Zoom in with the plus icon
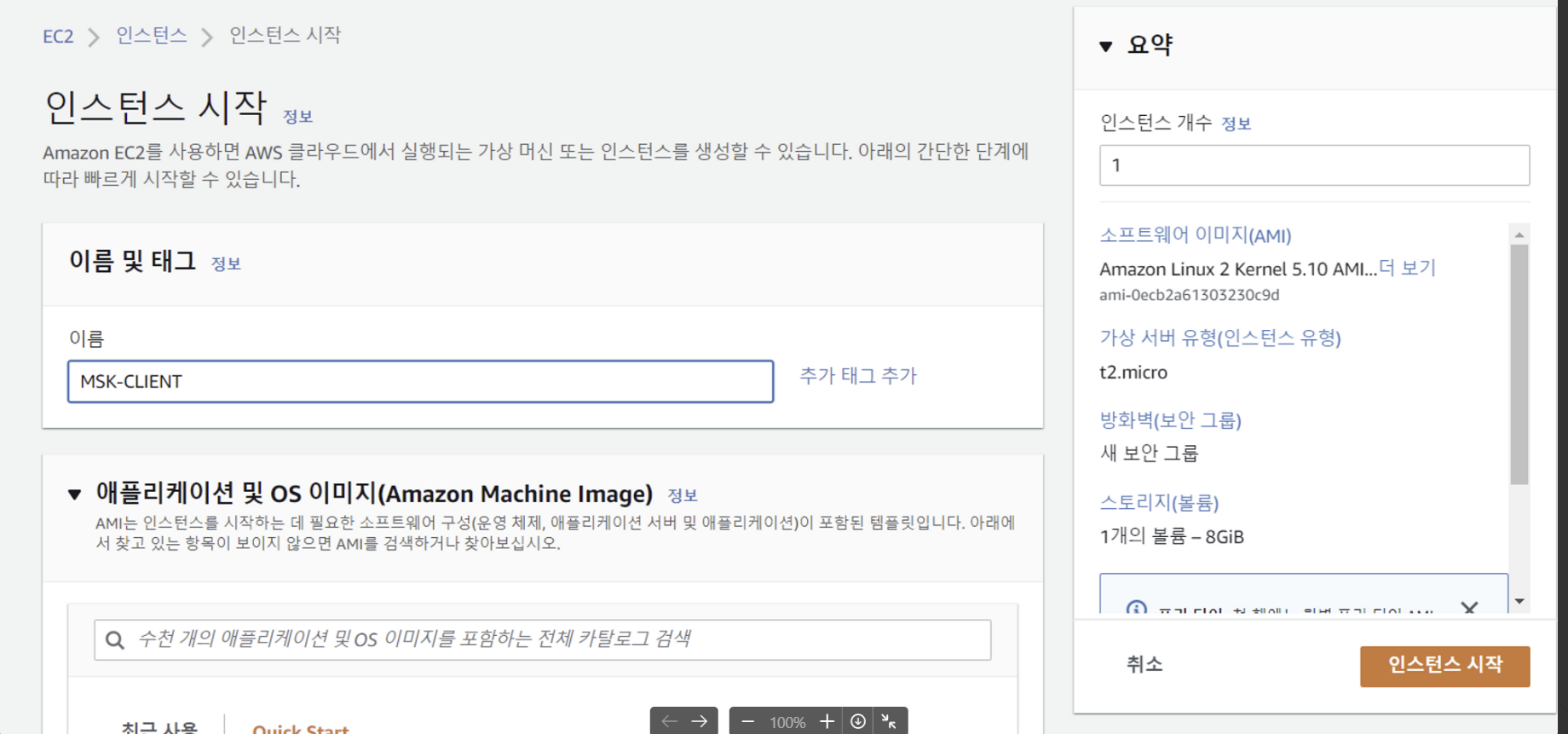 coord(827,722)
